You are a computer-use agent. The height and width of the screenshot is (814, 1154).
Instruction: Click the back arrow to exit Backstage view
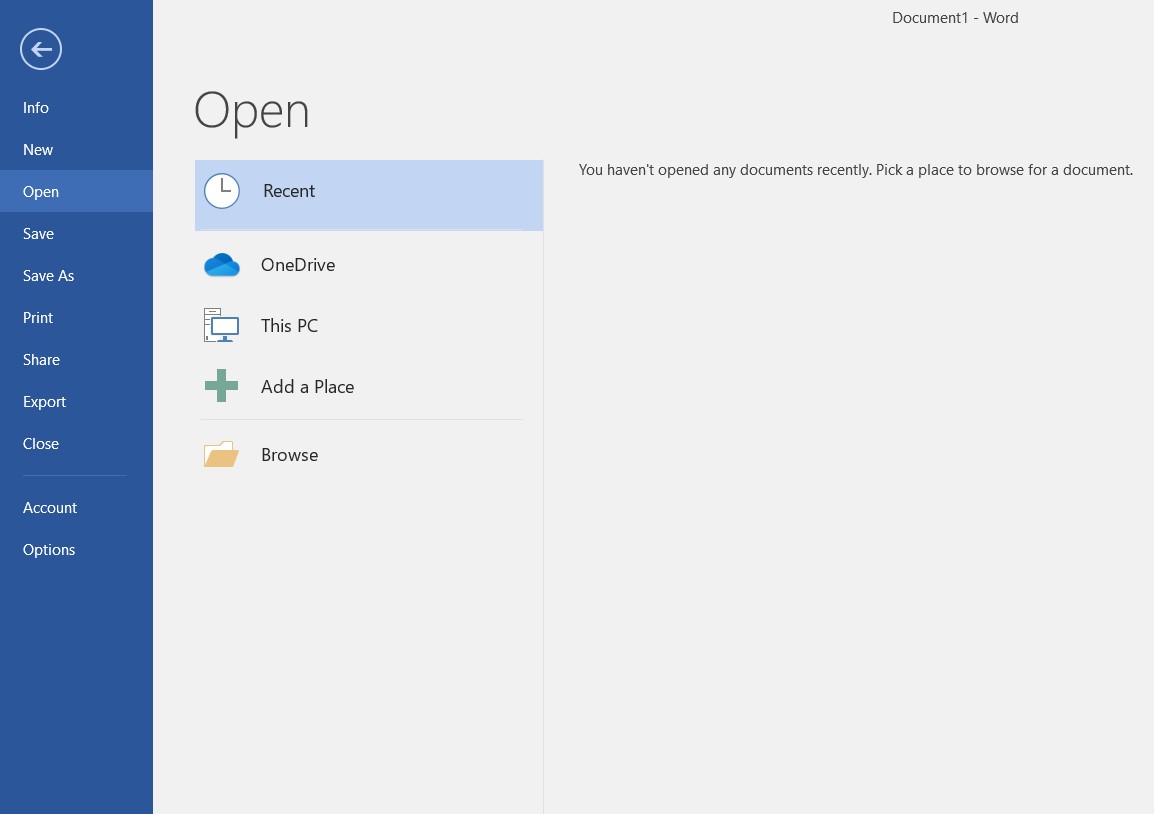pyautogui.click(x=41, y=48)
